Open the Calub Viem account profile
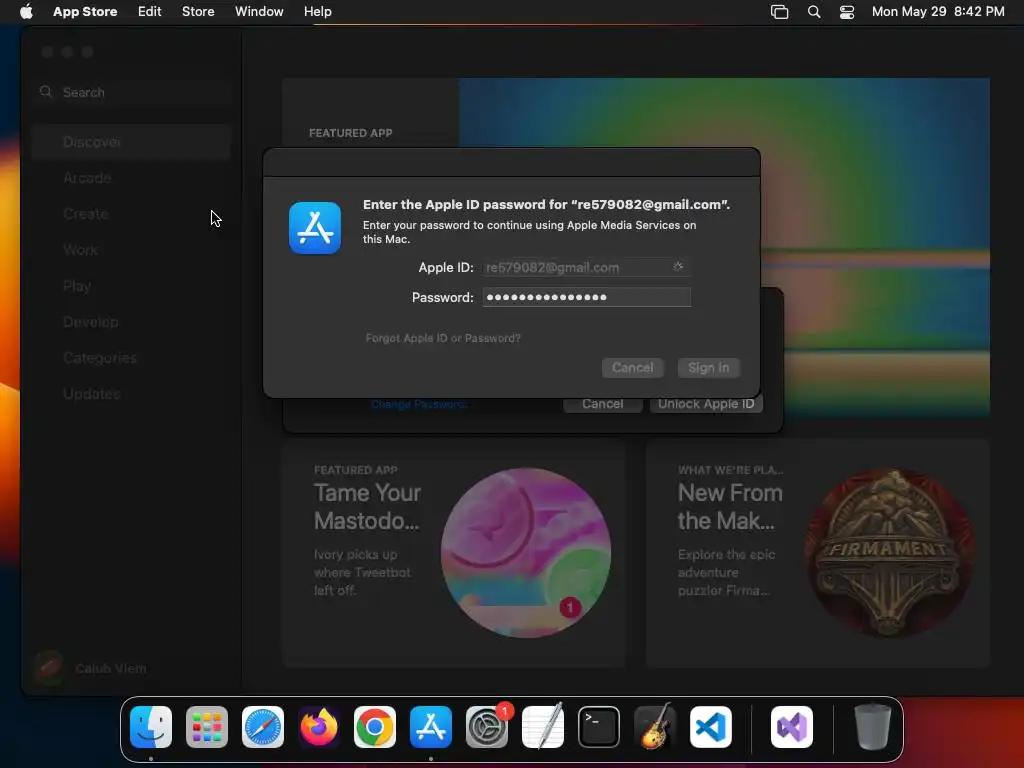The width and height of the screenshot is (1024, 768). [x=91, y=668]
